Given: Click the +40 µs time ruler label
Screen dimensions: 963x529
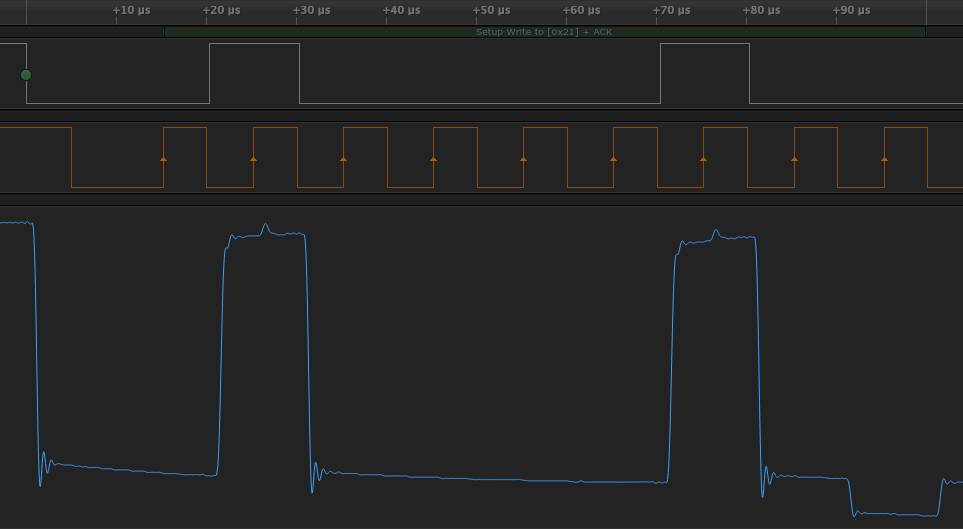Looking at the screenshot, I should 402,10.
